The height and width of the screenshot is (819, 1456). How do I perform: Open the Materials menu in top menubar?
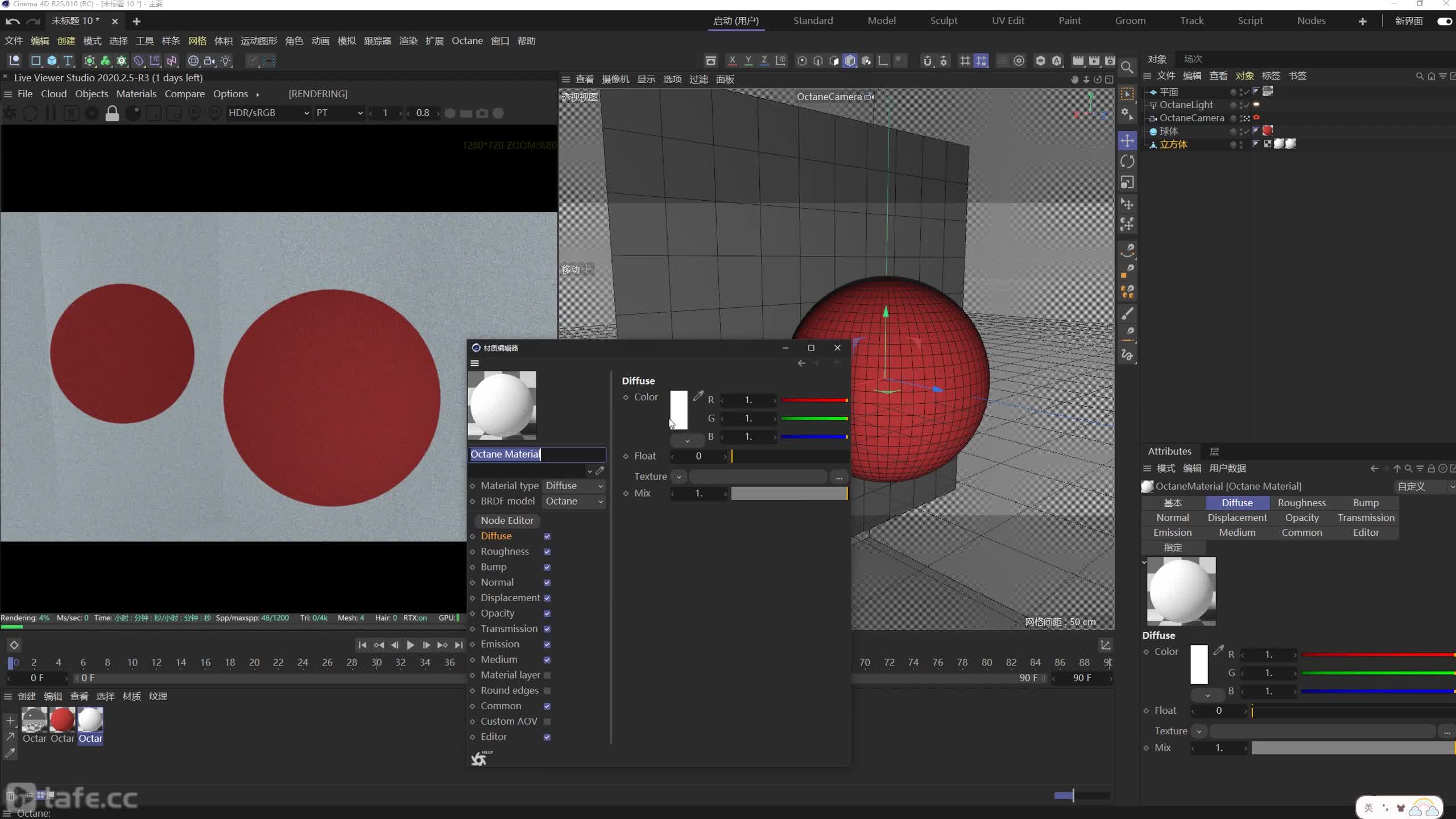(136, 93)
